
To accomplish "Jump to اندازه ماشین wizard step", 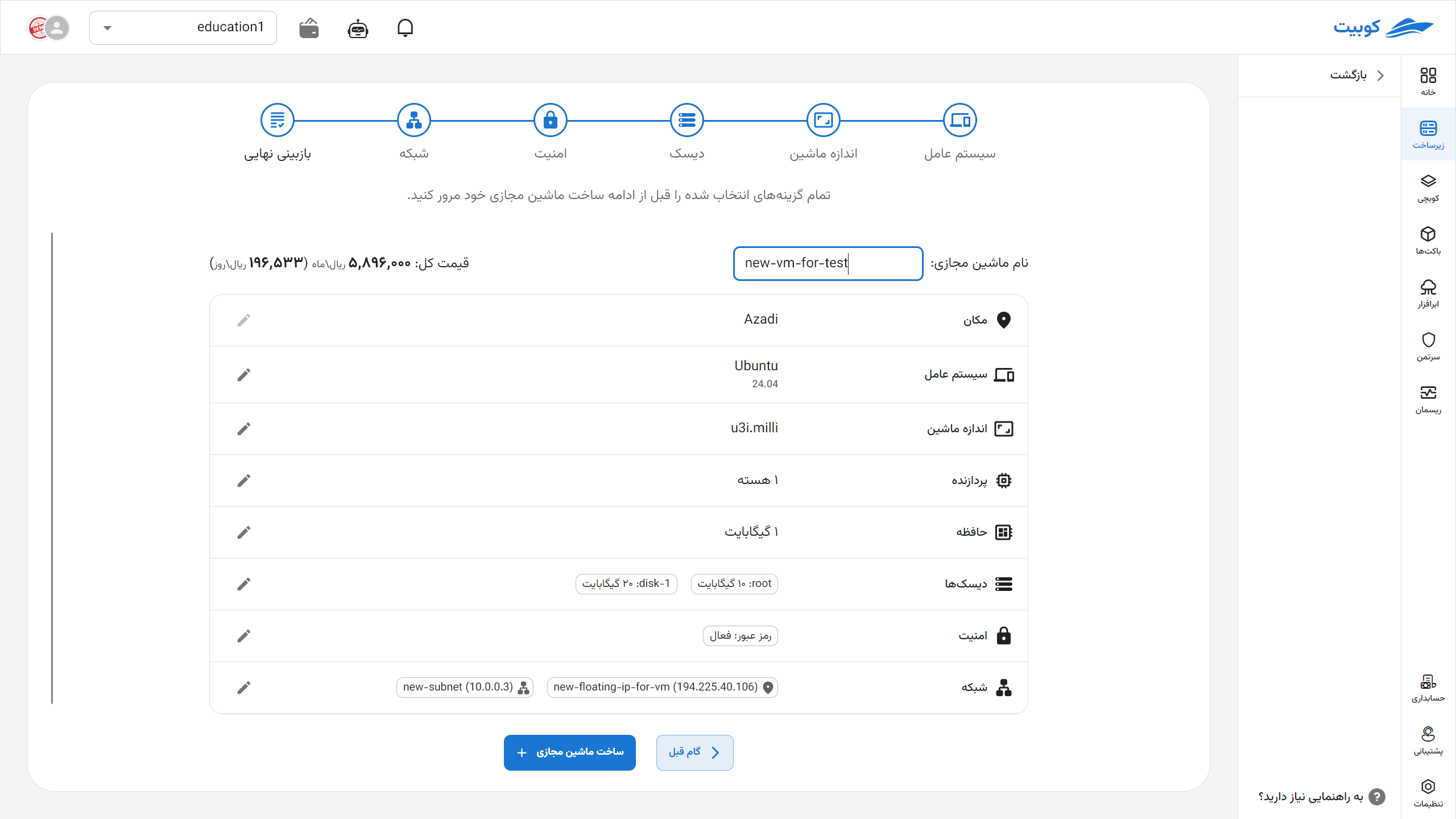I will click(824, 121).
